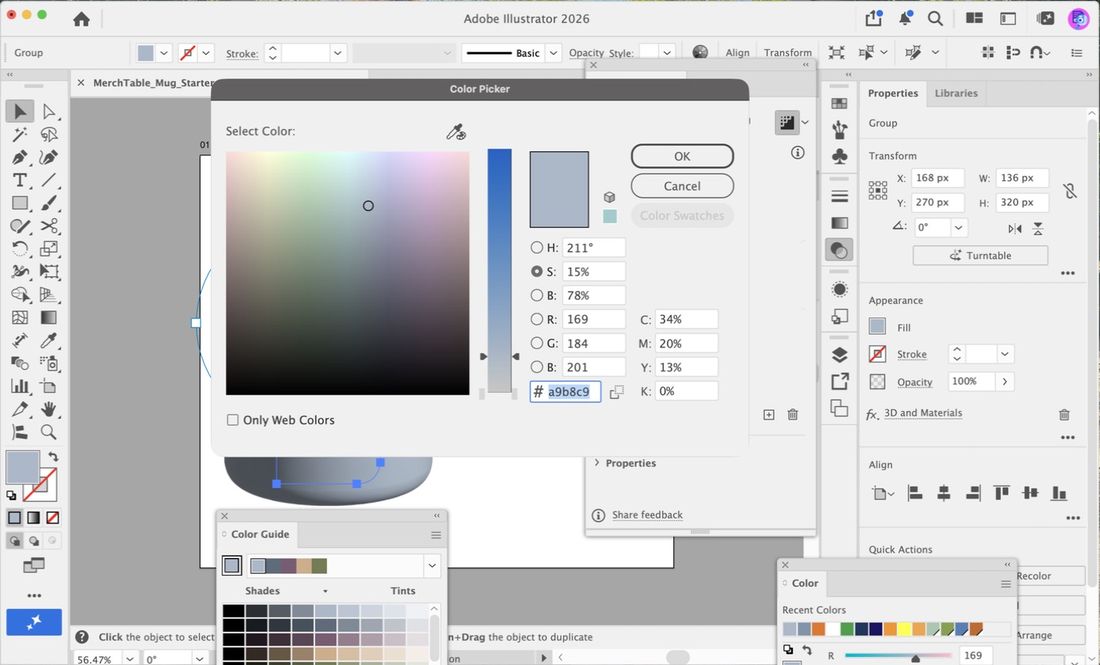Open the 3D and Materials effect link
1100x665 pixels.
point(923,413)
